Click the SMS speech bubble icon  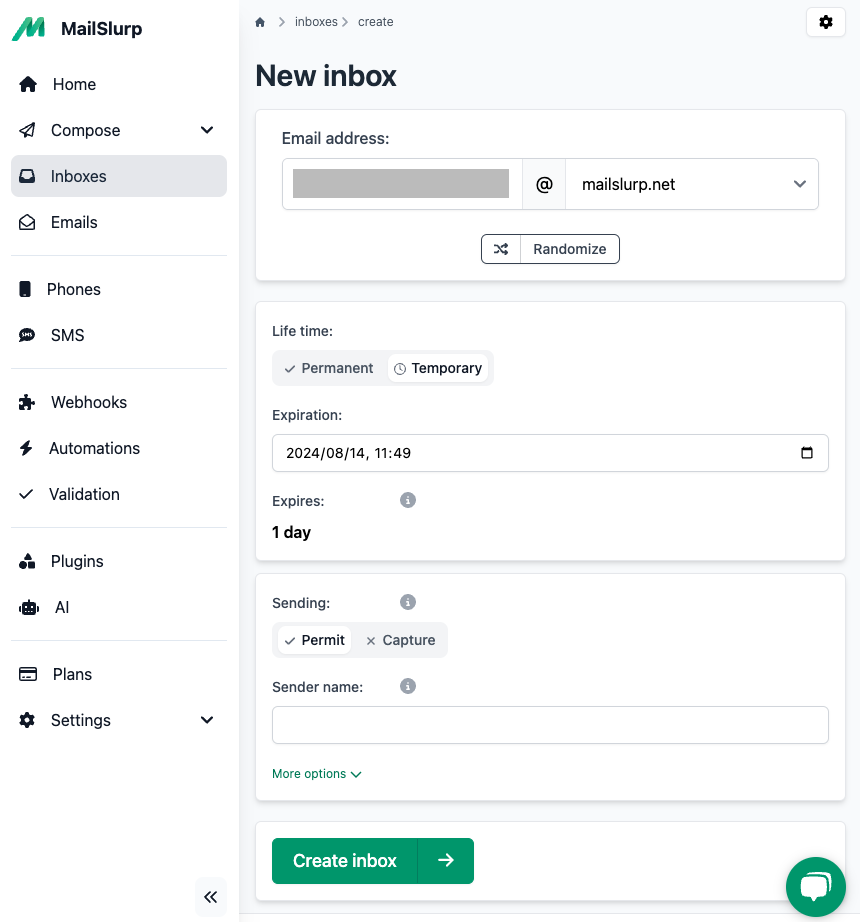click(x=27, y=335)
